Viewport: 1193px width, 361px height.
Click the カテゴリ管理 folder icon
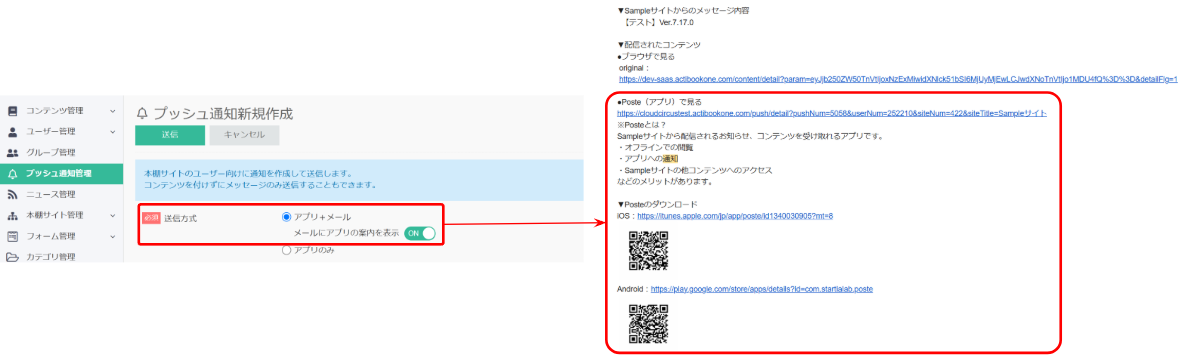12,257
